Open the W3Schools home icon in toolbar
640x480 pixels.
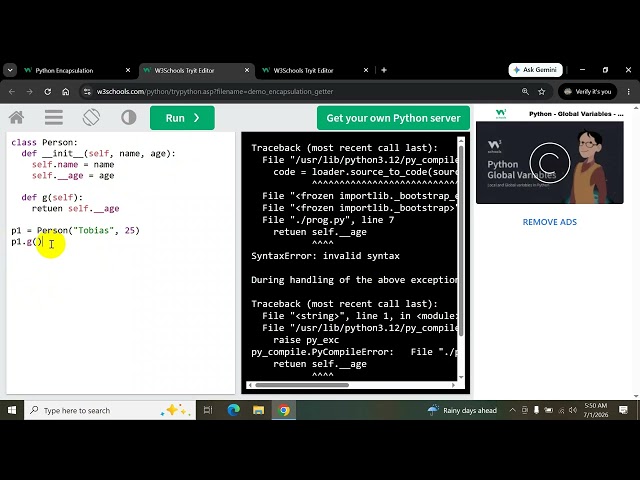coord(17,118)
